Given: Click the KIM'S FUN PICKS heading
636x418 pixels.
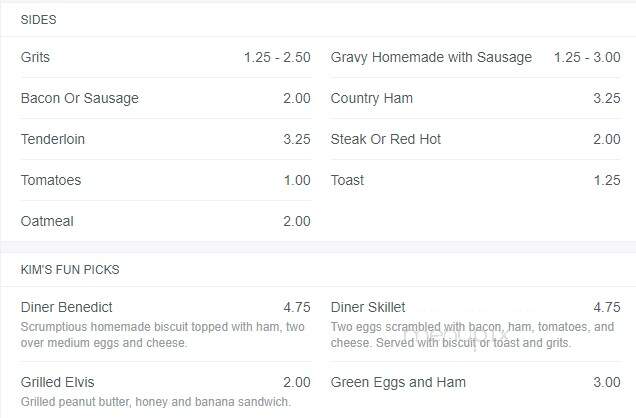Looking at the screenshot, I should tap(70, 270).
